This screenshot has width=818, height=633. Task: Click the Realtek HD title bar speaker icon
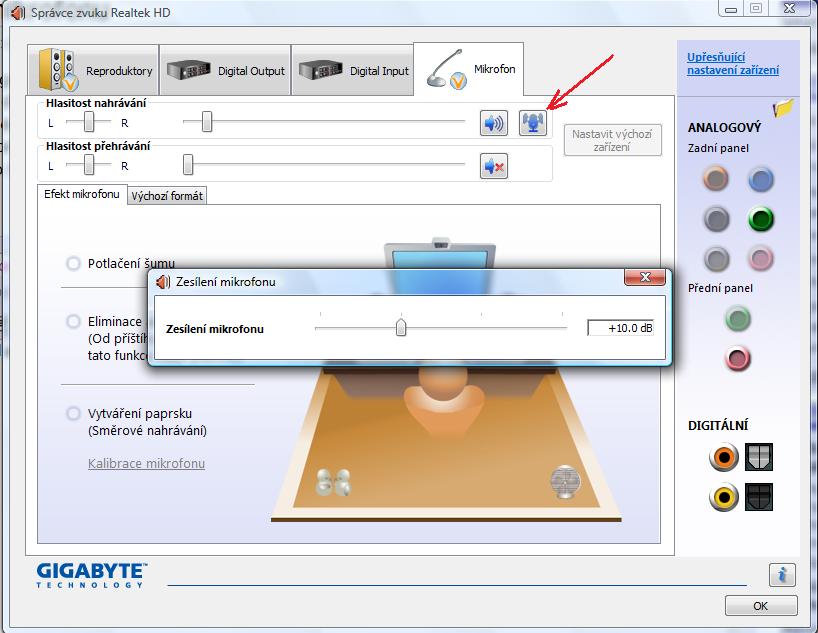(18, 13)
